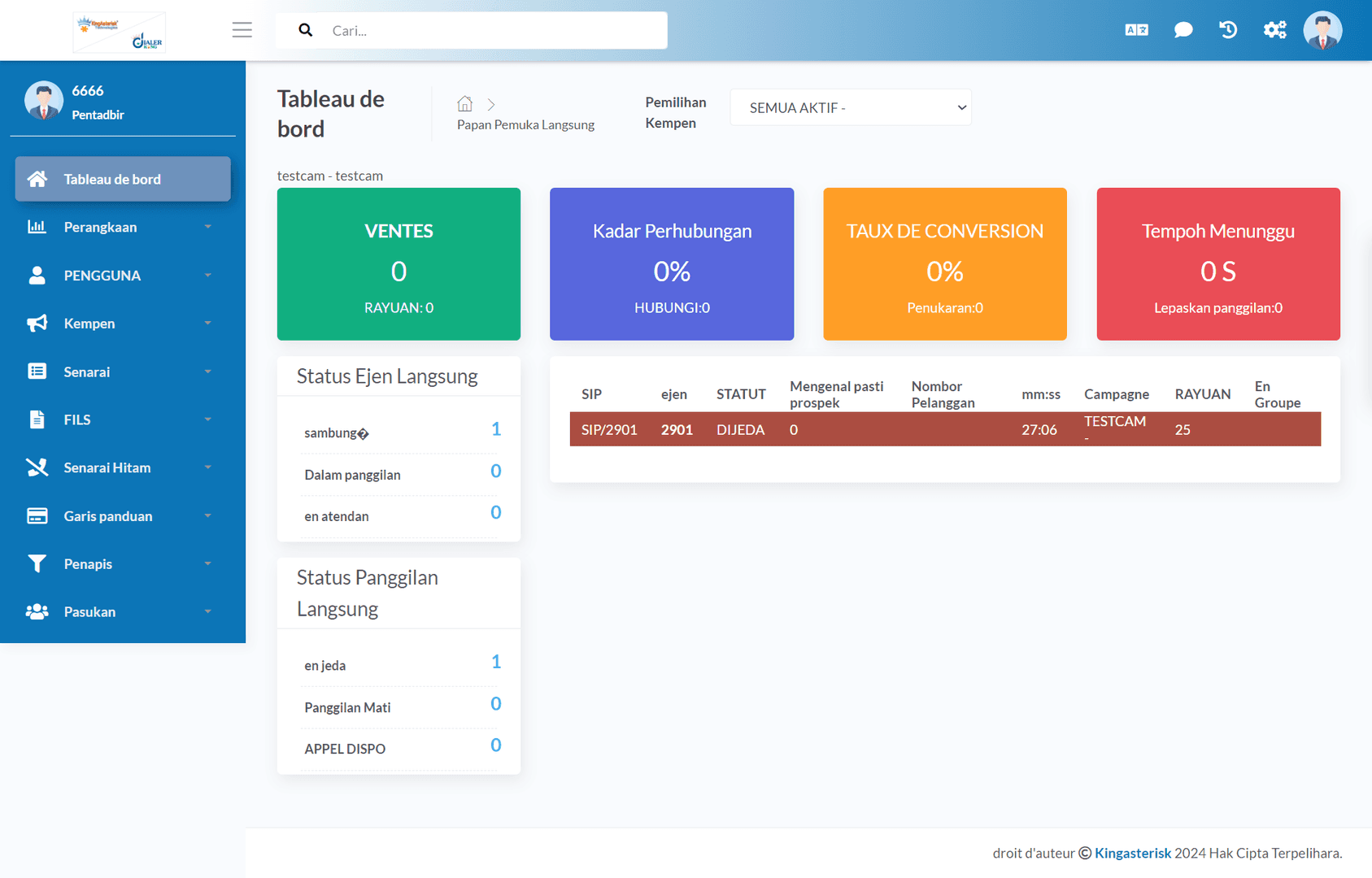The height and width of the screenshot is (878, 1372).
Task: Select the Perangkaan bar chart icon
Action: (x=37, y=227)
